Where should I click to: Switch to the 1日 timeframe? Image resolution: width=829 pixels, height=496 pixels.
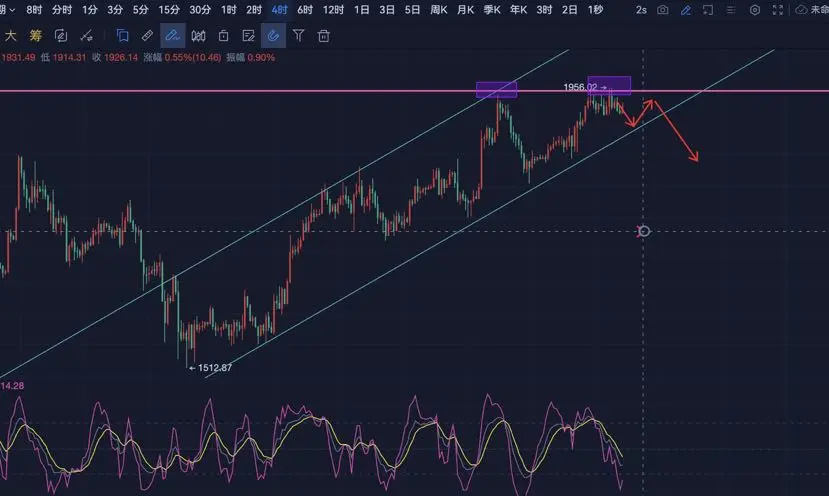click(362, 10)
